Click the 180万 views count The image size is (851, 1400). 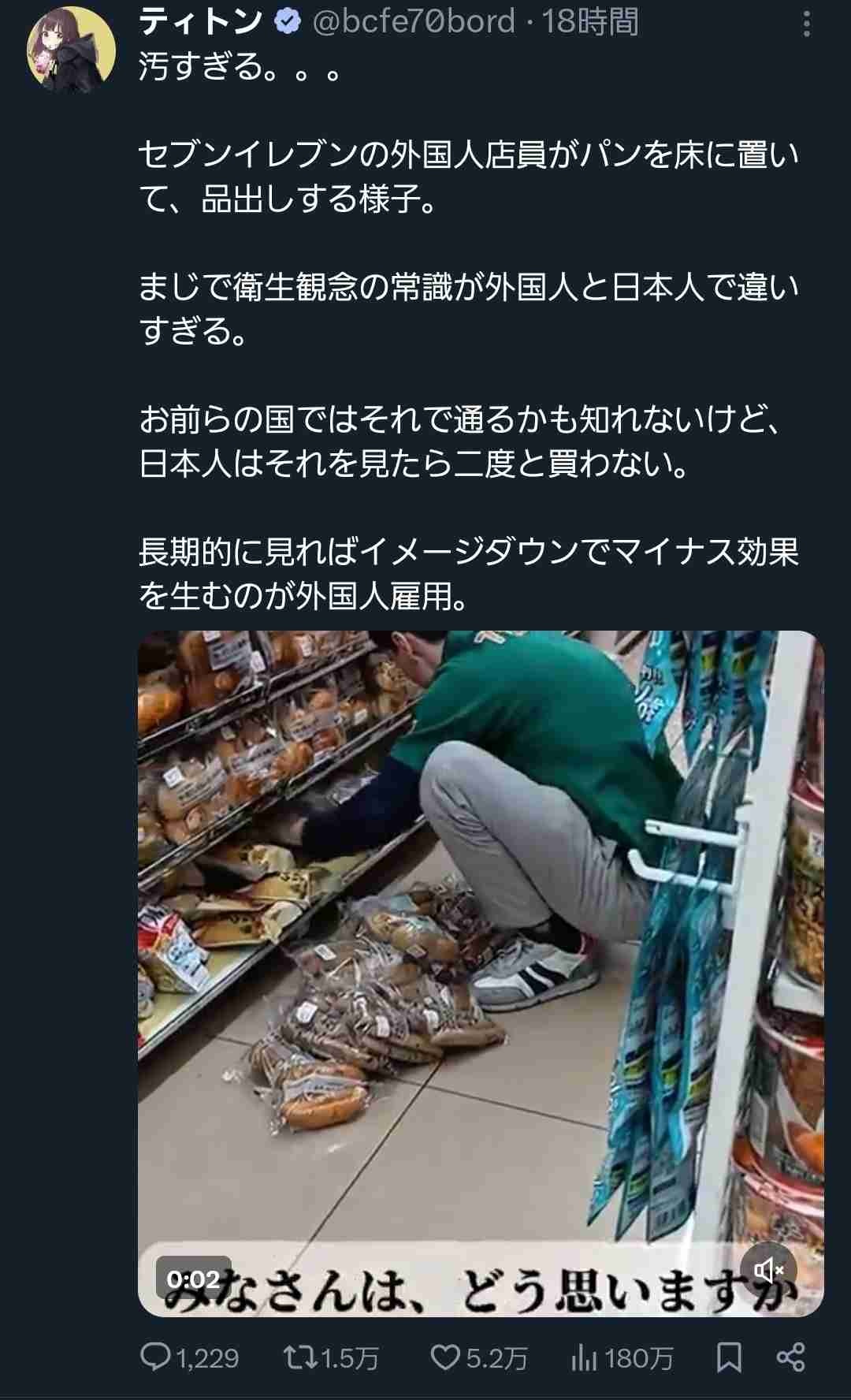[639, 1358]
